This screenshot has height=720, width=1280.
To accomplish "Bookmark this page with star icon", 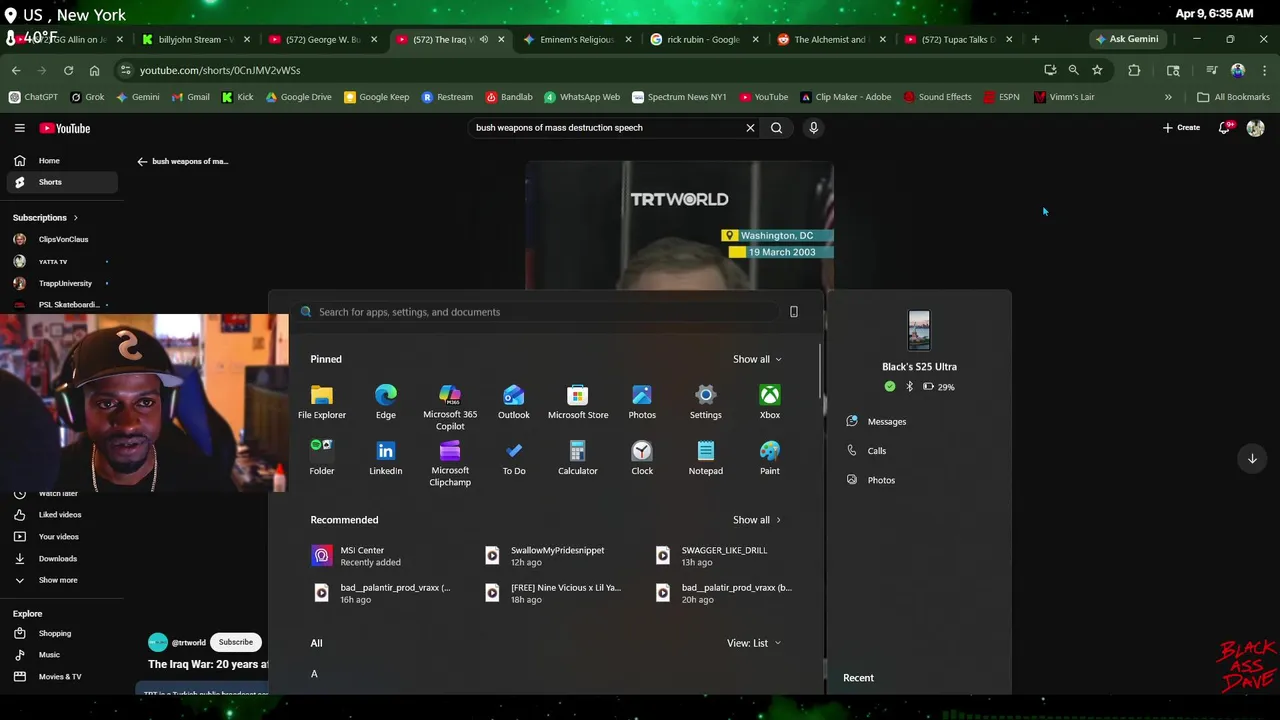I will coord(1097,70).
